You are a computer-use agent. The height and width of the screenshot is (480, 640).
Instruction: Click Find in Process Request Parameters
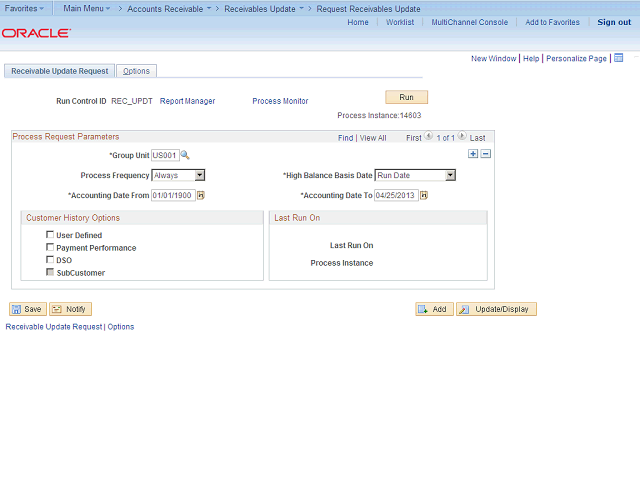[x=345, y=138]
